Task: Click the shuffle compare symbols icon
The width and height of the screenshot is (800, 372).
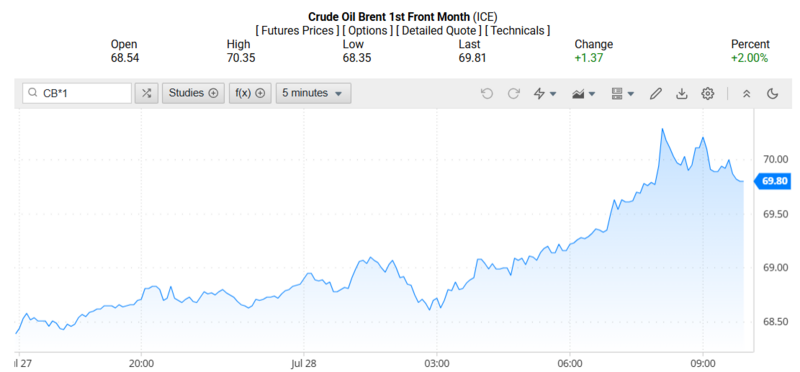Action: coord(146,93)
